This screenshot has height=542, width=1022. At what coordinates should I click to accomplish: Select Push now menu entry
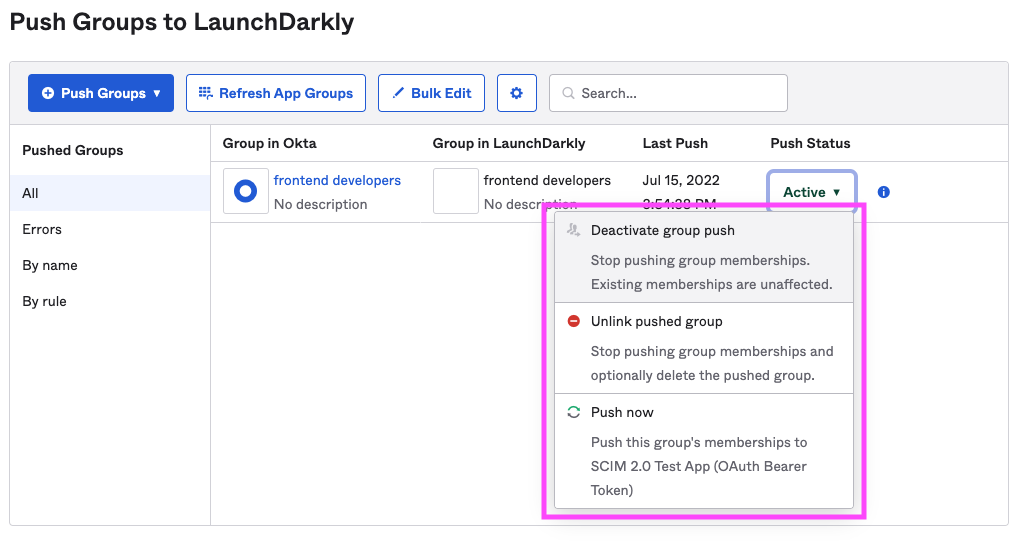tap(622, 412)
